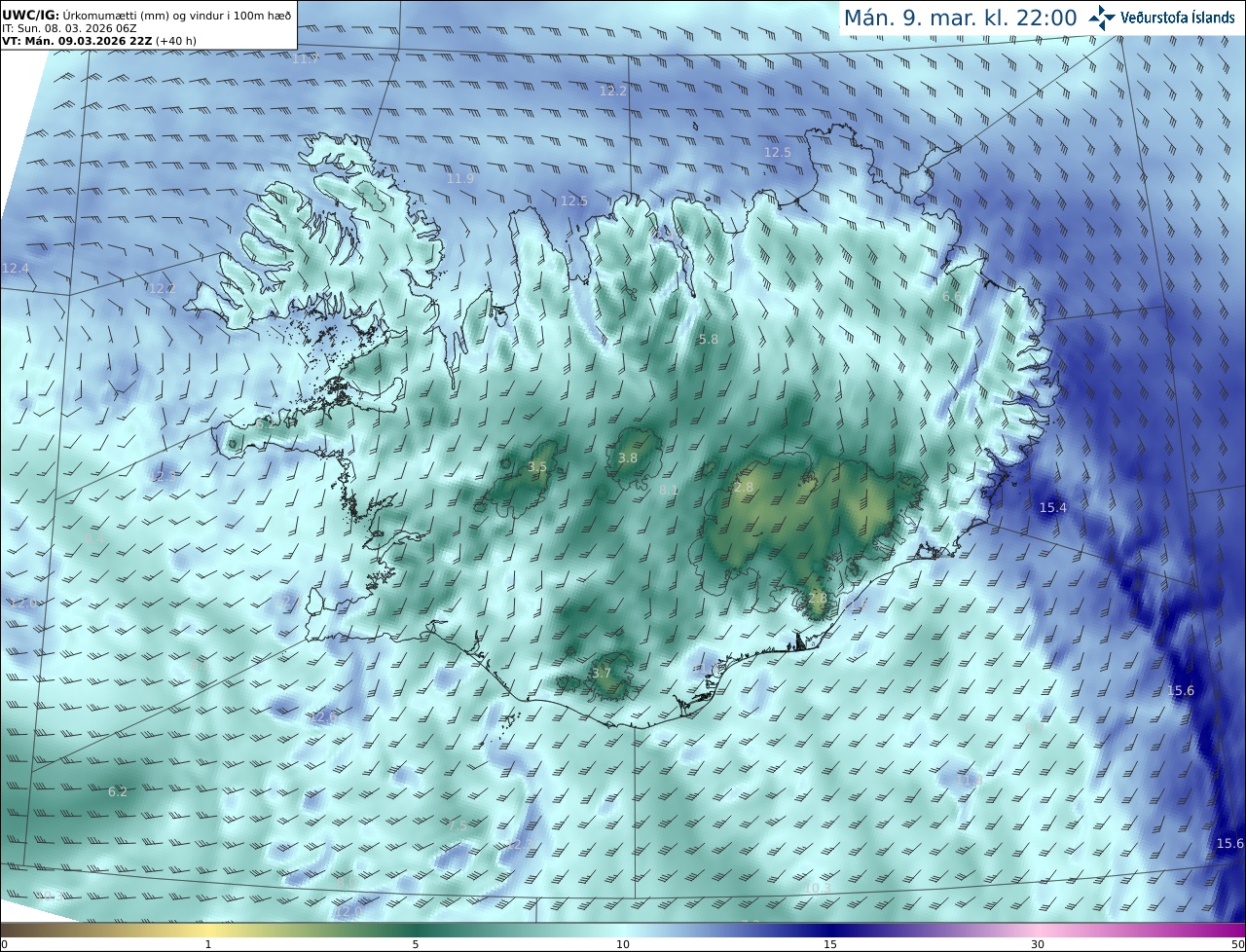Click the 3.8 value on the glacier
Image resolution: width=1246 pixels, height=952 pixels.
pos(628,458)
